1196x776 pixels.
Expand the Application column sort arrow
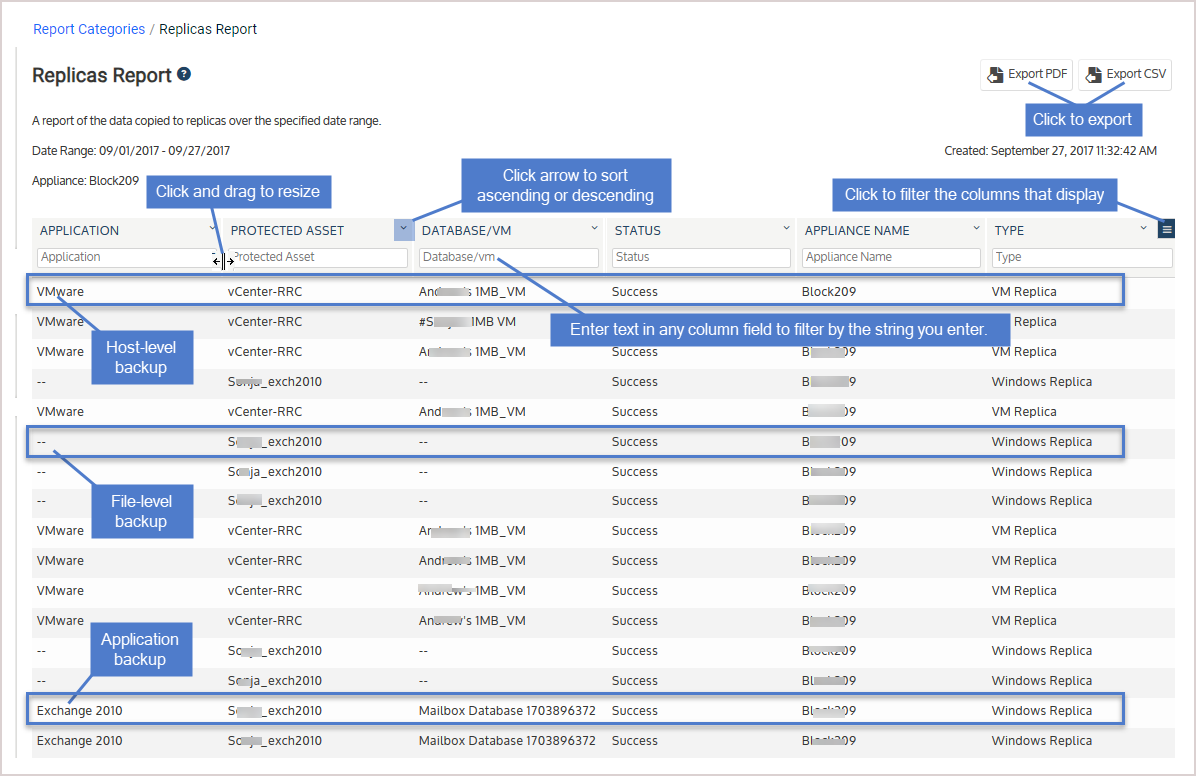tap(213, 229)
